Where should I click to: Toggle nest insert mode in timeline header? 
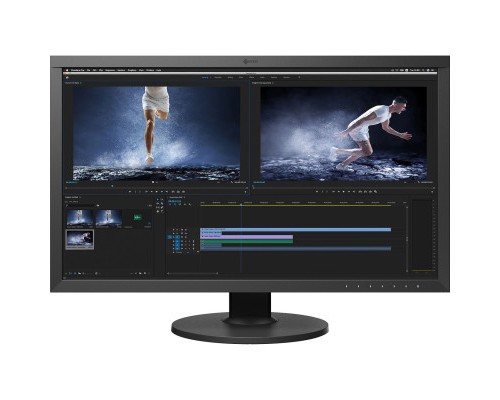(170, 204)
